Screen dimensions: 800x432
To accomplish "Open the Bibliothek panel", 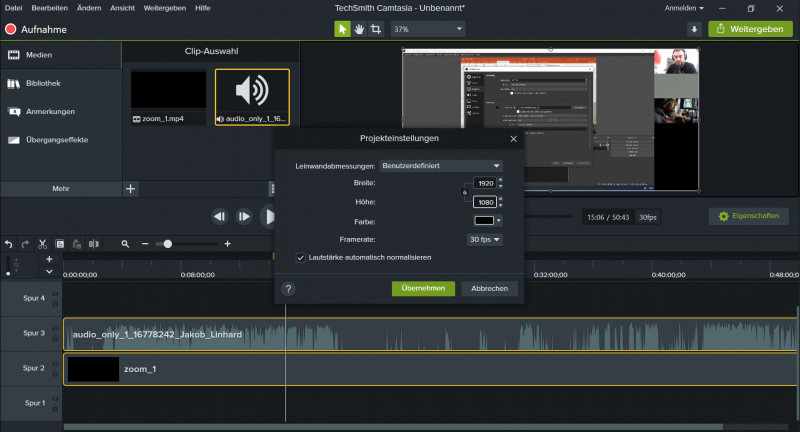I will pyautogui.click(x=43, y=83).
